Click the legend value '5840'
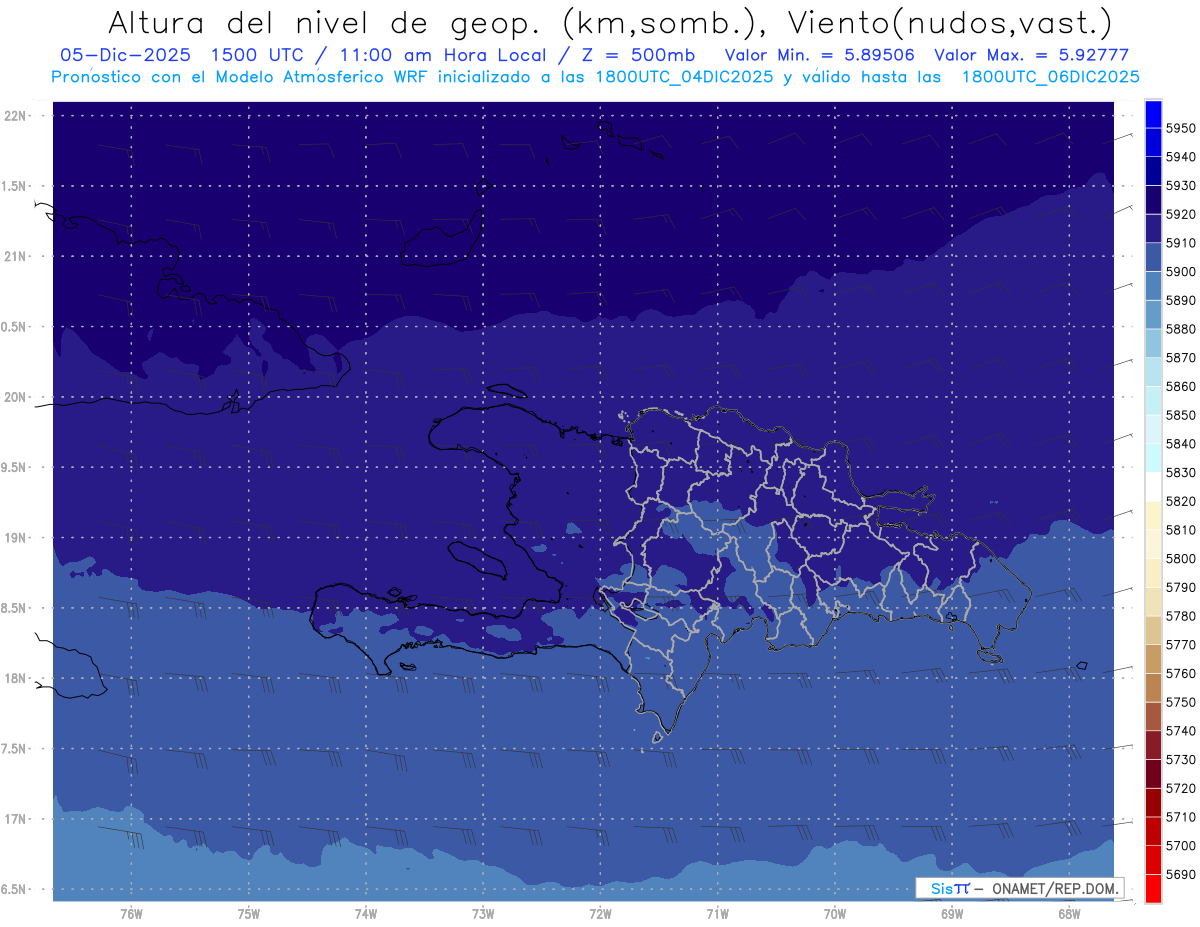 [x=1181, y=443]
